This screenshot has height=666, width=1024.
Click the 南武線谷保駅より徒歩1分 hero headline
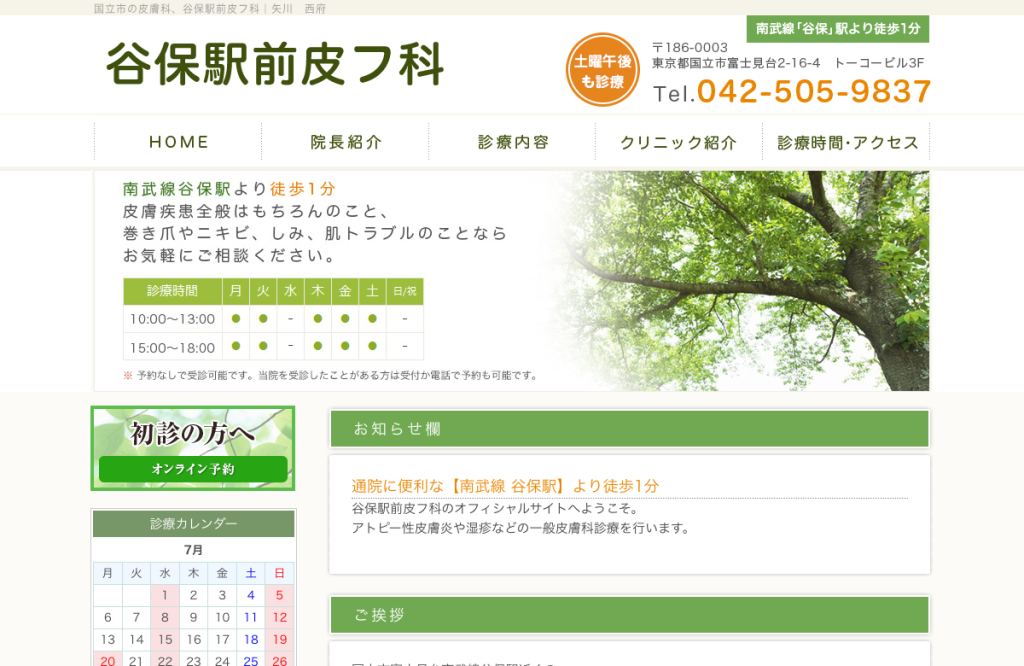[x=229, y=189]
